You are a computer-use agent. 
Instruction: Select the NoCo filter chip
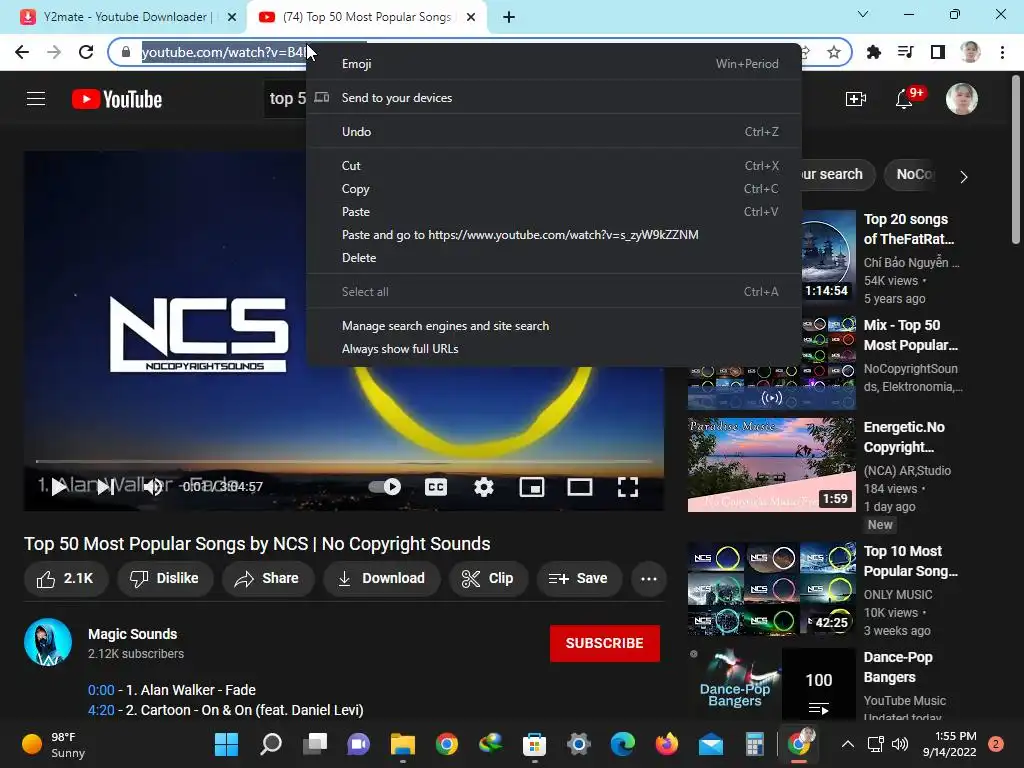(914, 174)
